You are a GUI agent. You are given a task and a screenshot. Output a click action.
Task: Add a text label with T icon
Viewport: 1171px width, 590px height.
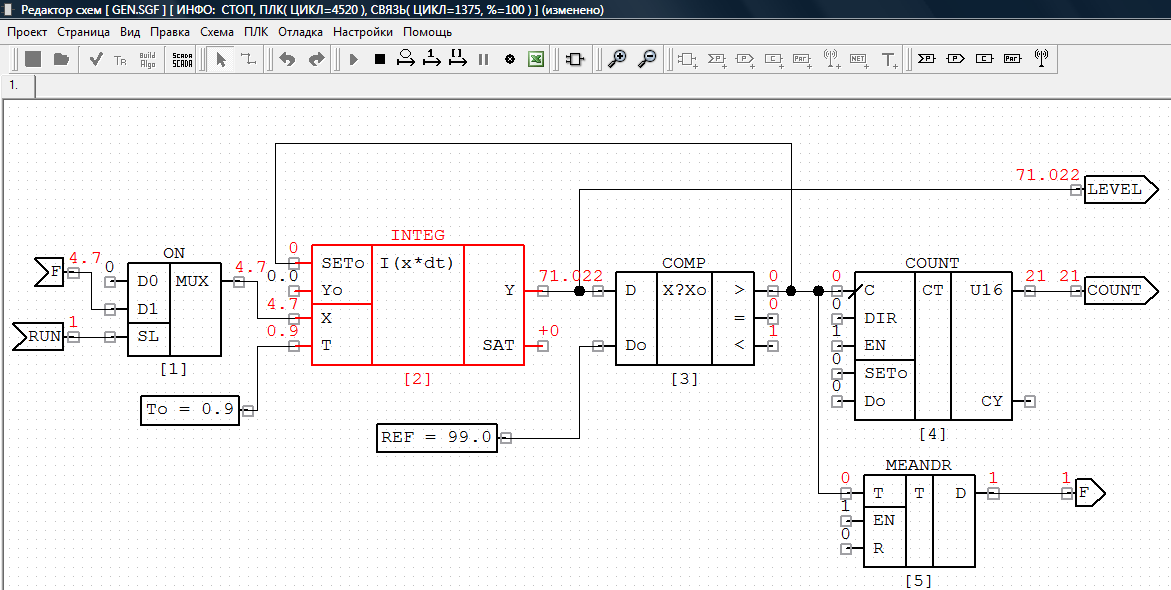[x=889, y=60]
